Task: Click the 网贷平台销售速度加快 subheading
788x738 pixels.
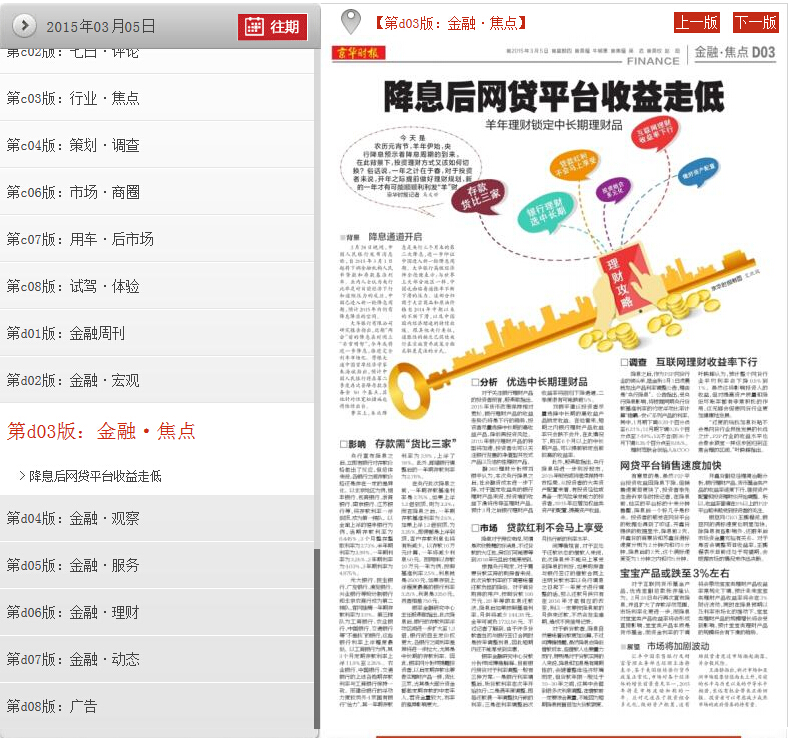Action: pyautogui.click(x=670, y=466)
